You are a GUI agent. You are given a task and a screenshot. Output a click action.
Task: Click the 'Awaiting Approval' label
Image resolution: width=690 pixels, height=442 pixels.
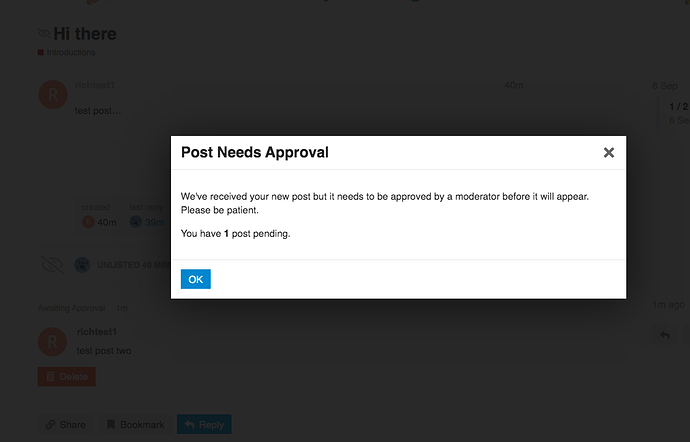pyautogui.click(x=71, y=308)
